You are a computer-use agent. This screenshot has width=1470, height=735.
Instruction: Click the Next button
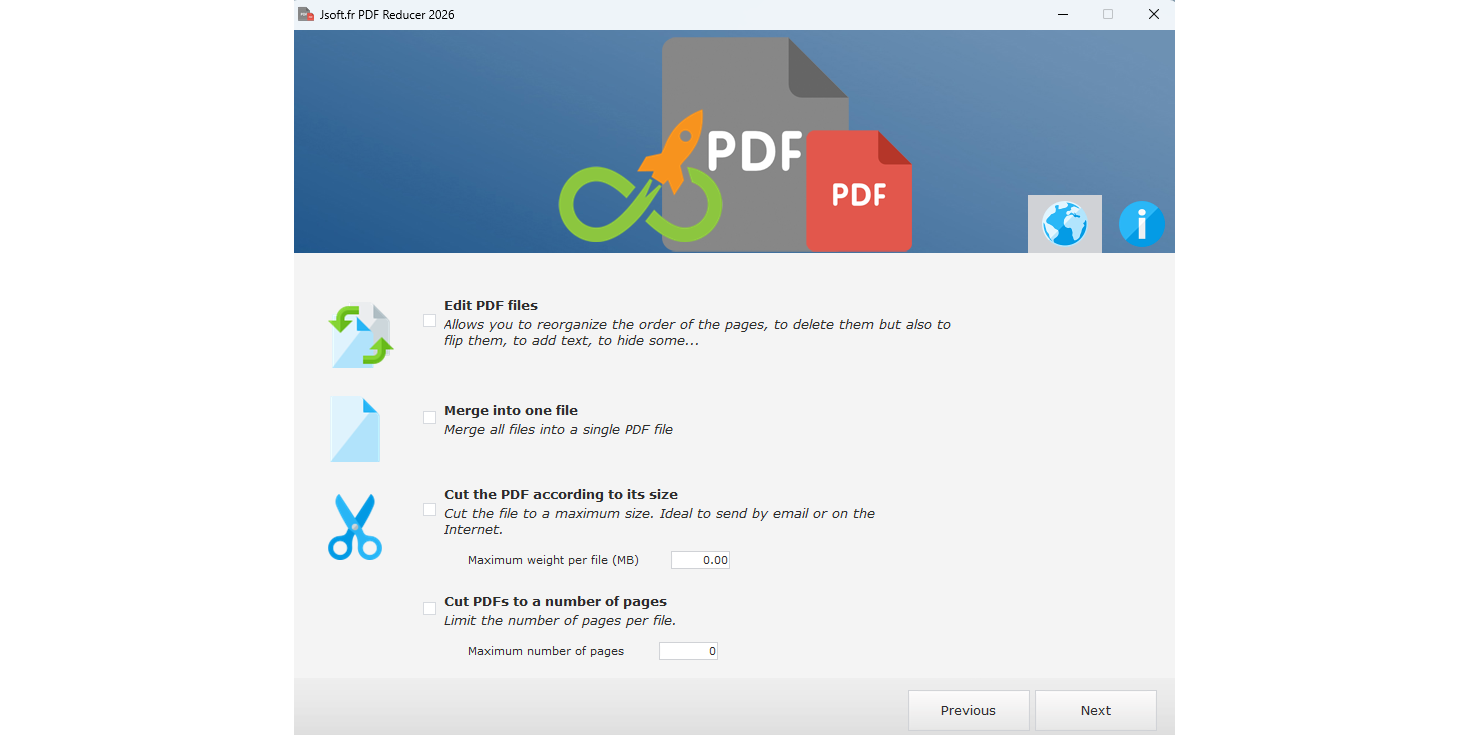tap(1095, 710)
